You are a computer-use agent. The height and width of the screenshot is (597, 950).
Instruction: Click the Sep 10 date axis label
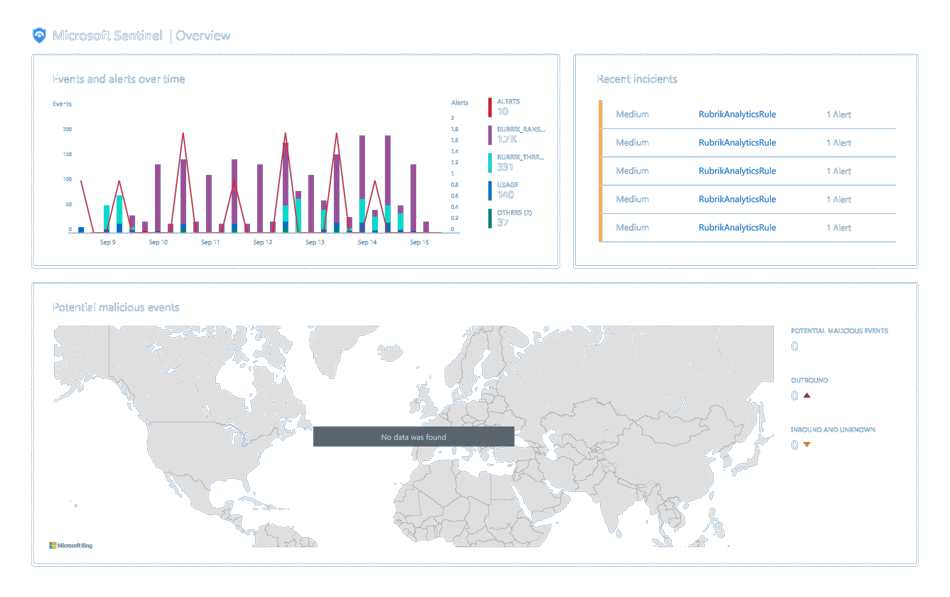[x=158, y=242]
